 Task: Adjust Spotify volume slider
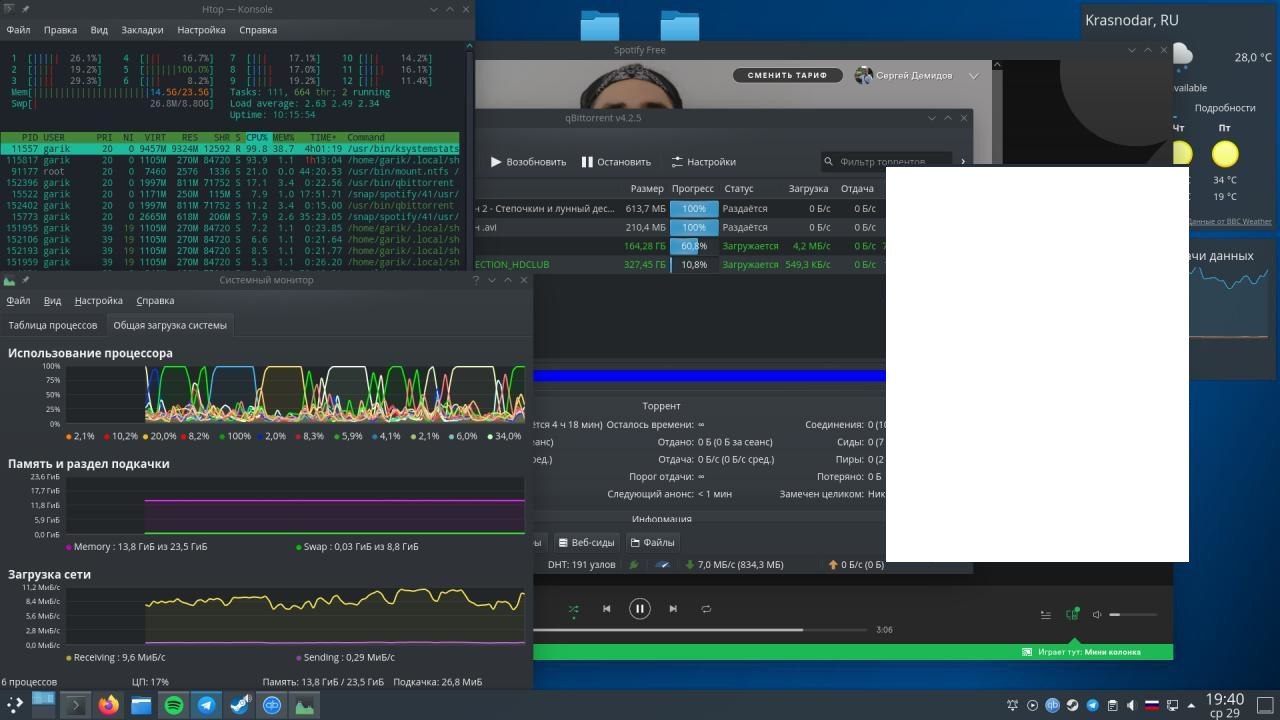(1134, 615)
